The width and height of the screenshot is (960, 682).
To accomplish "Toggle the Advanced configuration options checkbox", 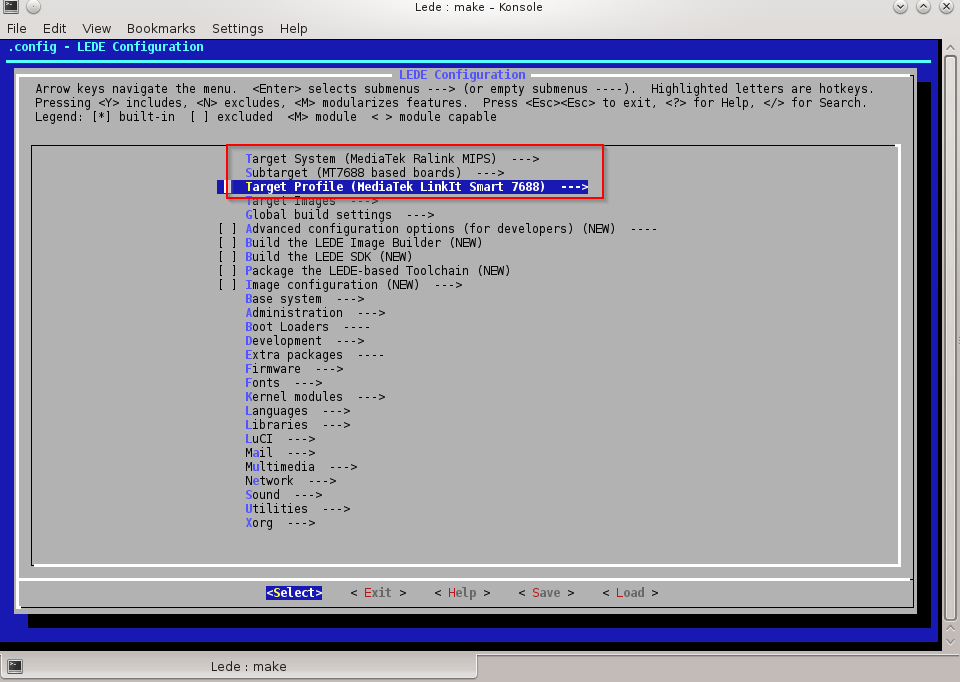I will [228, 229].
